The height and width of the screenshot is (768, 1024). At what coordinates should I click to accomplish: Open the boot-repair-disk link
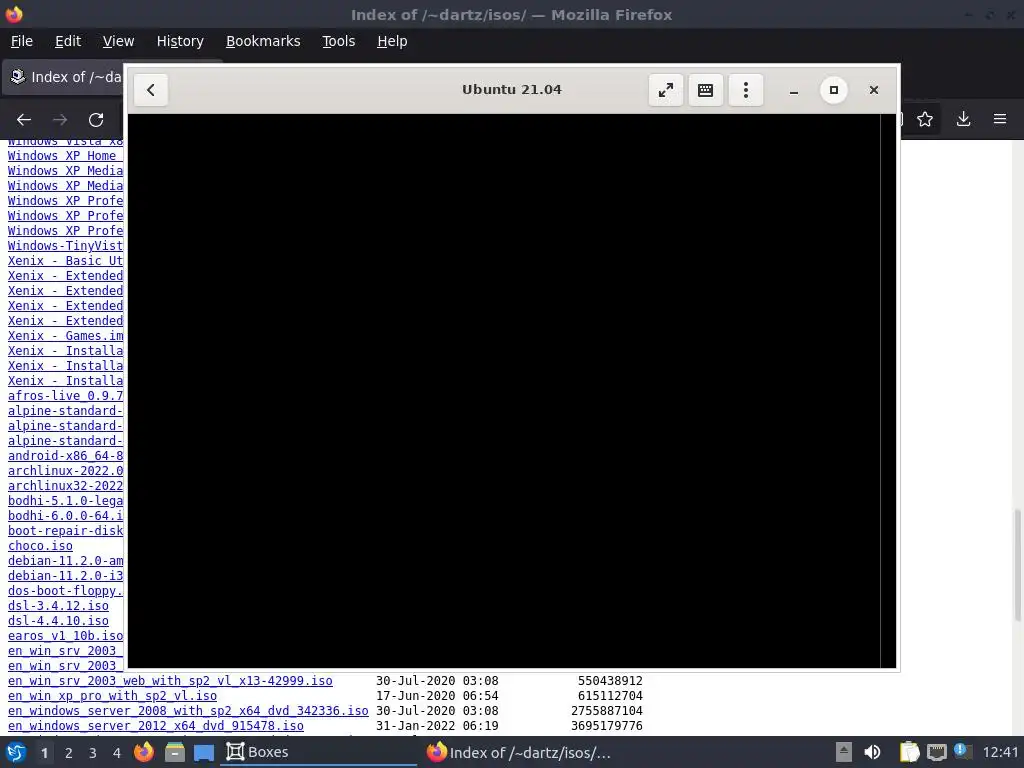pyautogui.click(x=65, y=531)
